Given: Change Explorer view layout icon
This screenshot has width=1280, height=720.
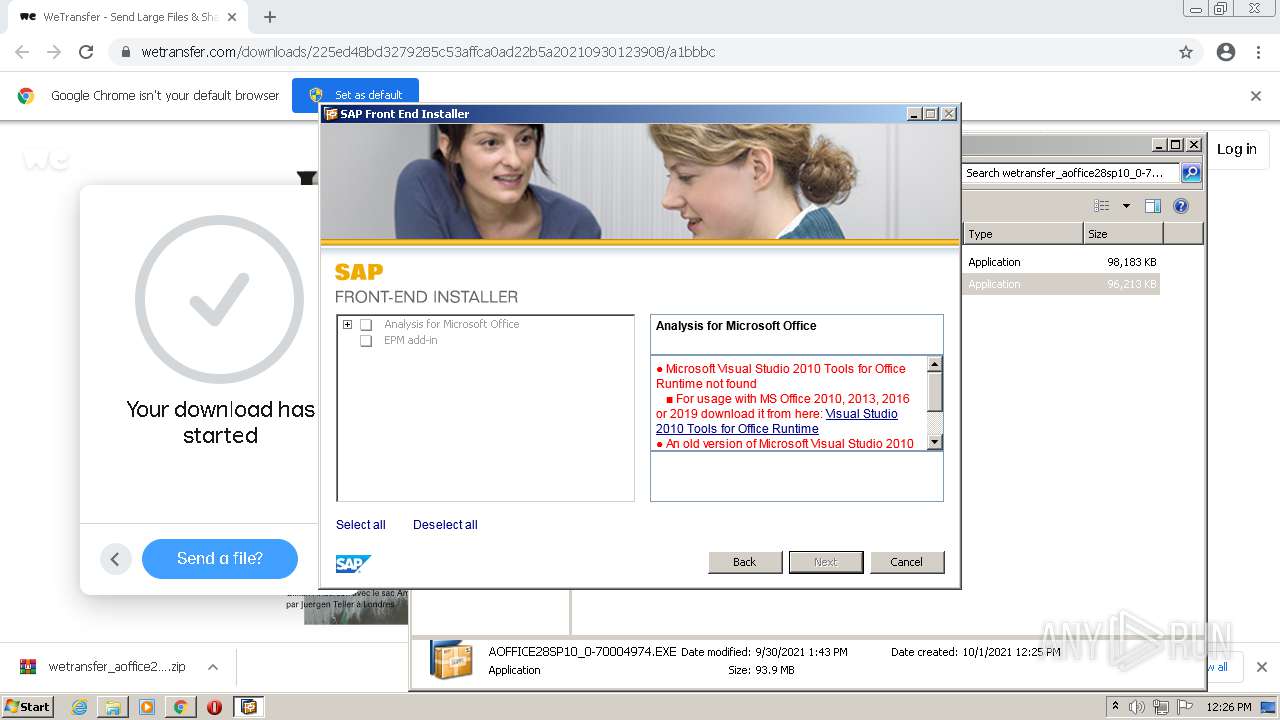Looking at the screenshot, I should coord(1102,206).
